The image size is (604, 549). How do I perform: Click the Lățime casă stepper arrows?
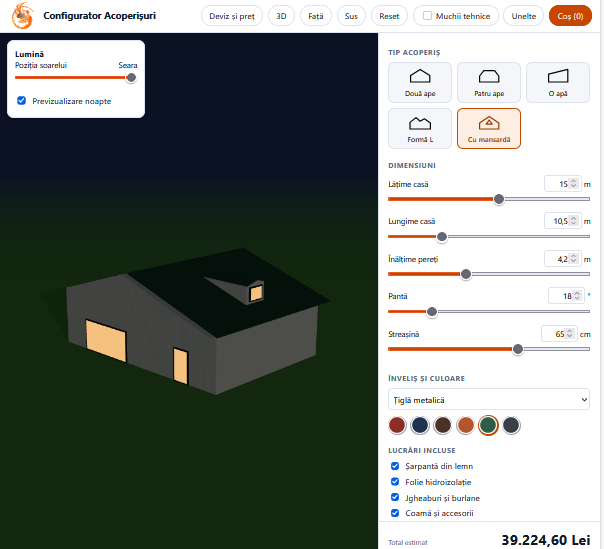coord(573,184)
